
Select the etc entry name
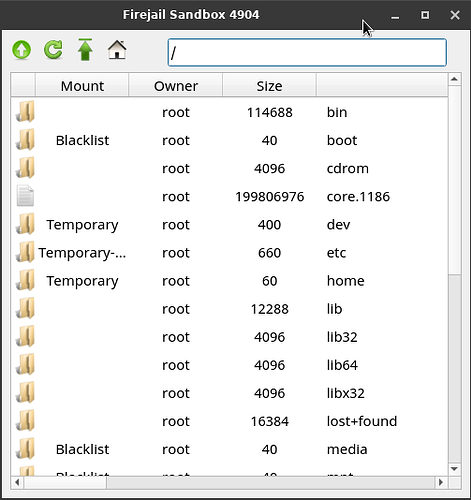[336, 253]
